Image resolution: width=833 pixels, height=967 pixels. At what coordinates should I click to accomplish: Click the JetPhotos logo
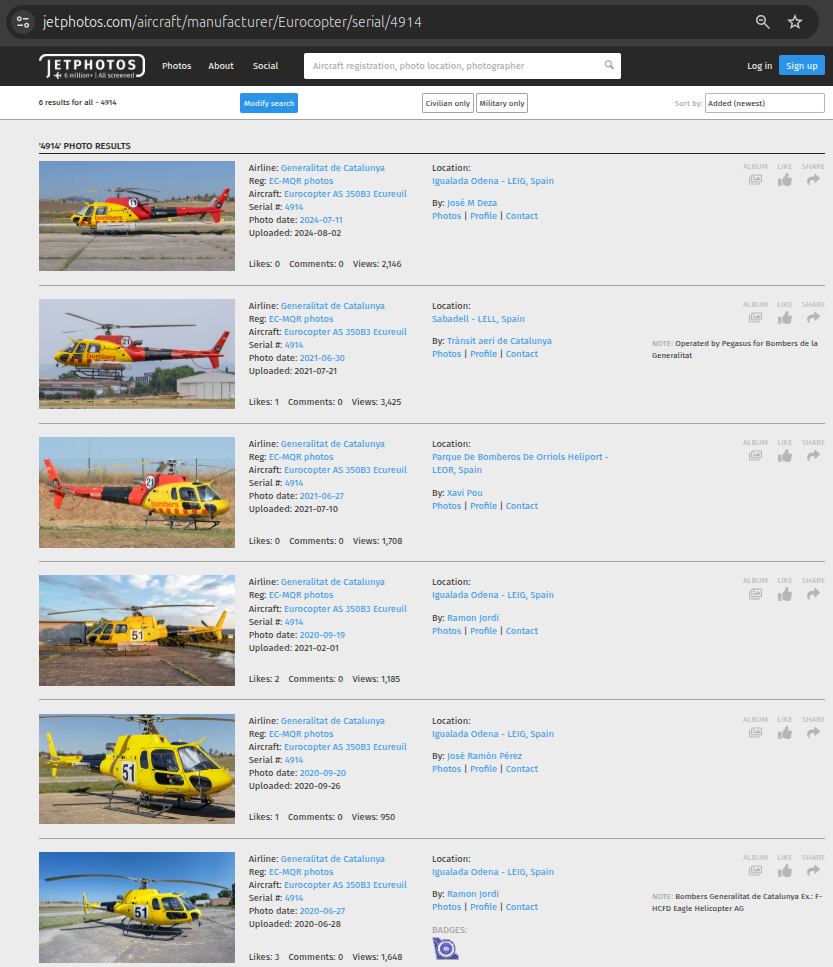(x=92, y=66)
